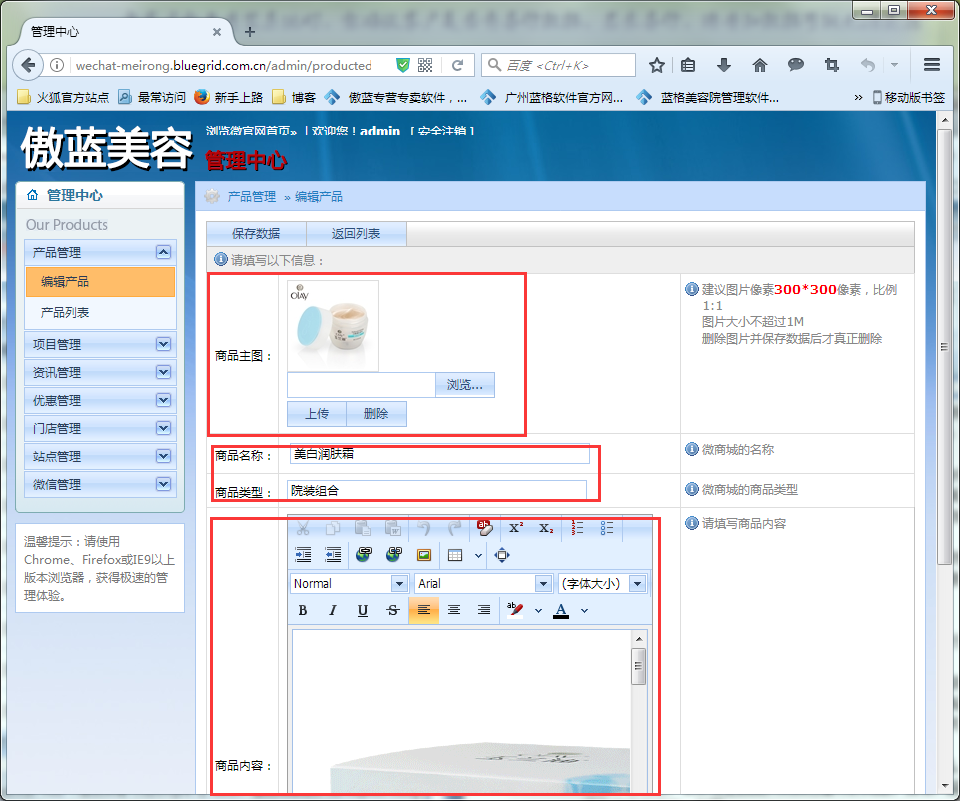Expand the 项目管理 sidebar section

100,344
